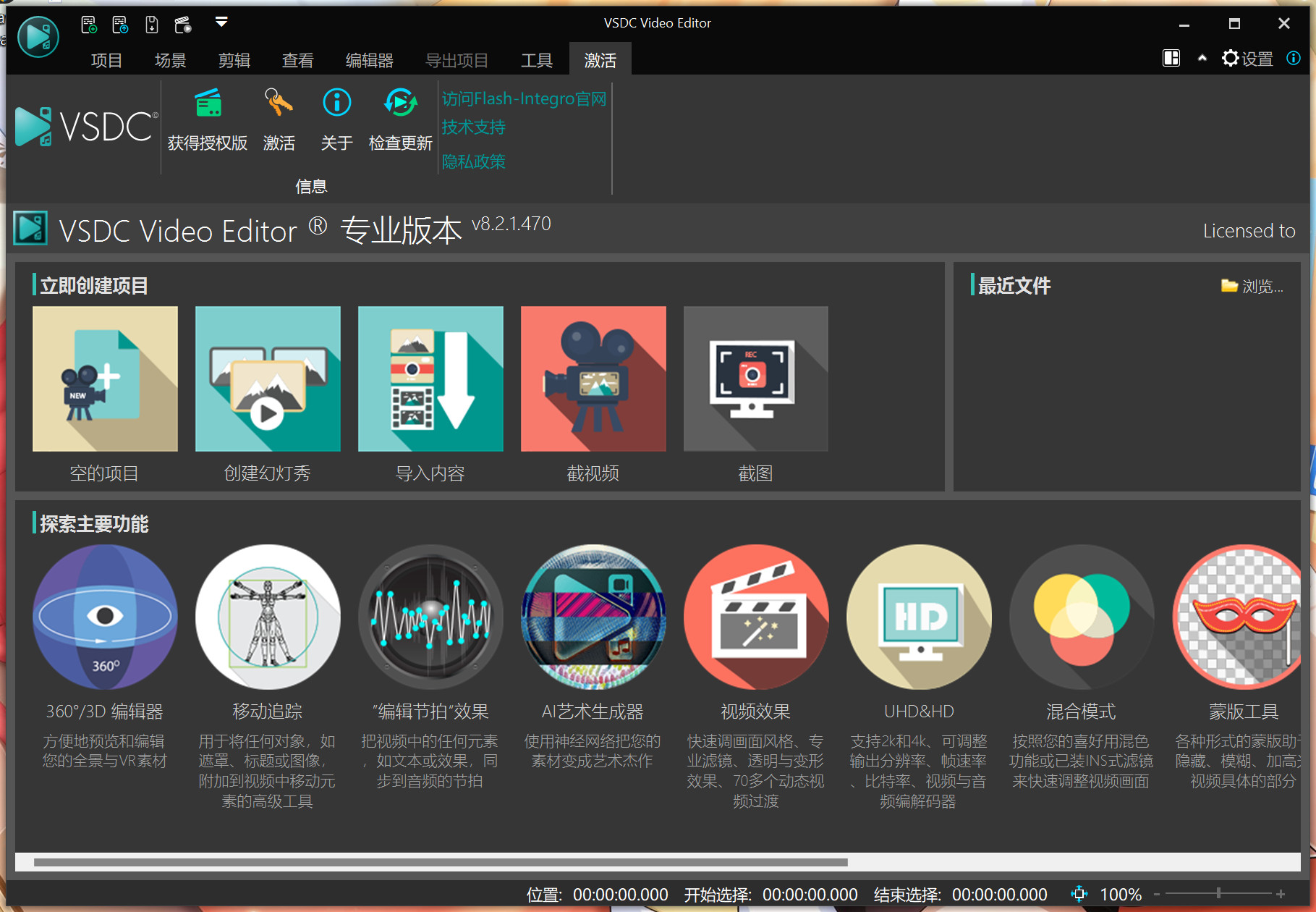This screenshot has height=912, width=1316.
Task: Click the 视频效果 clapperboard icon
Action: click(x=756, y=617)
